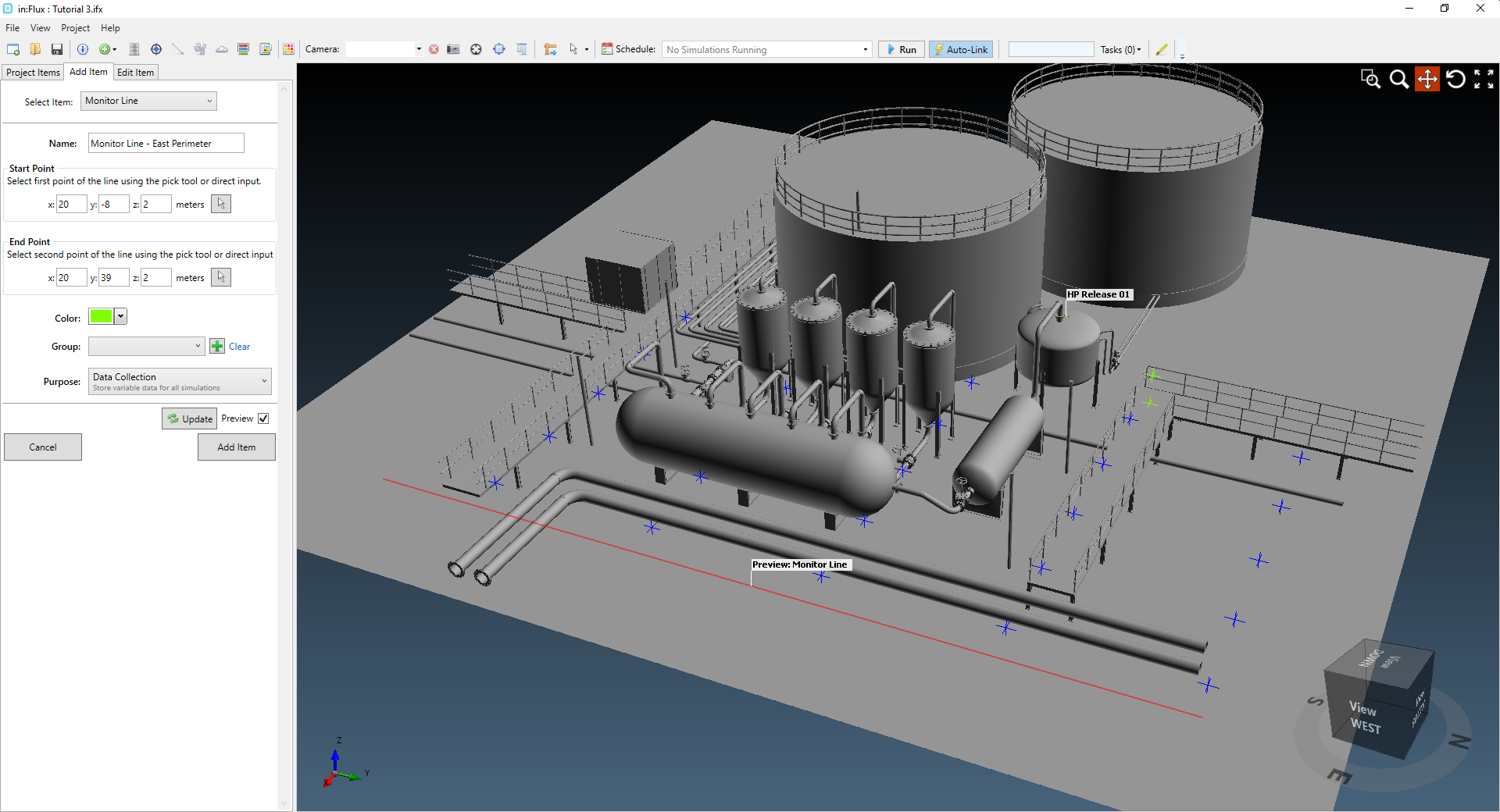Toggle the Auto-Link button
The width and height of the screenshot is (1500, 812).
pyautogui.click(x=961, y=49)
